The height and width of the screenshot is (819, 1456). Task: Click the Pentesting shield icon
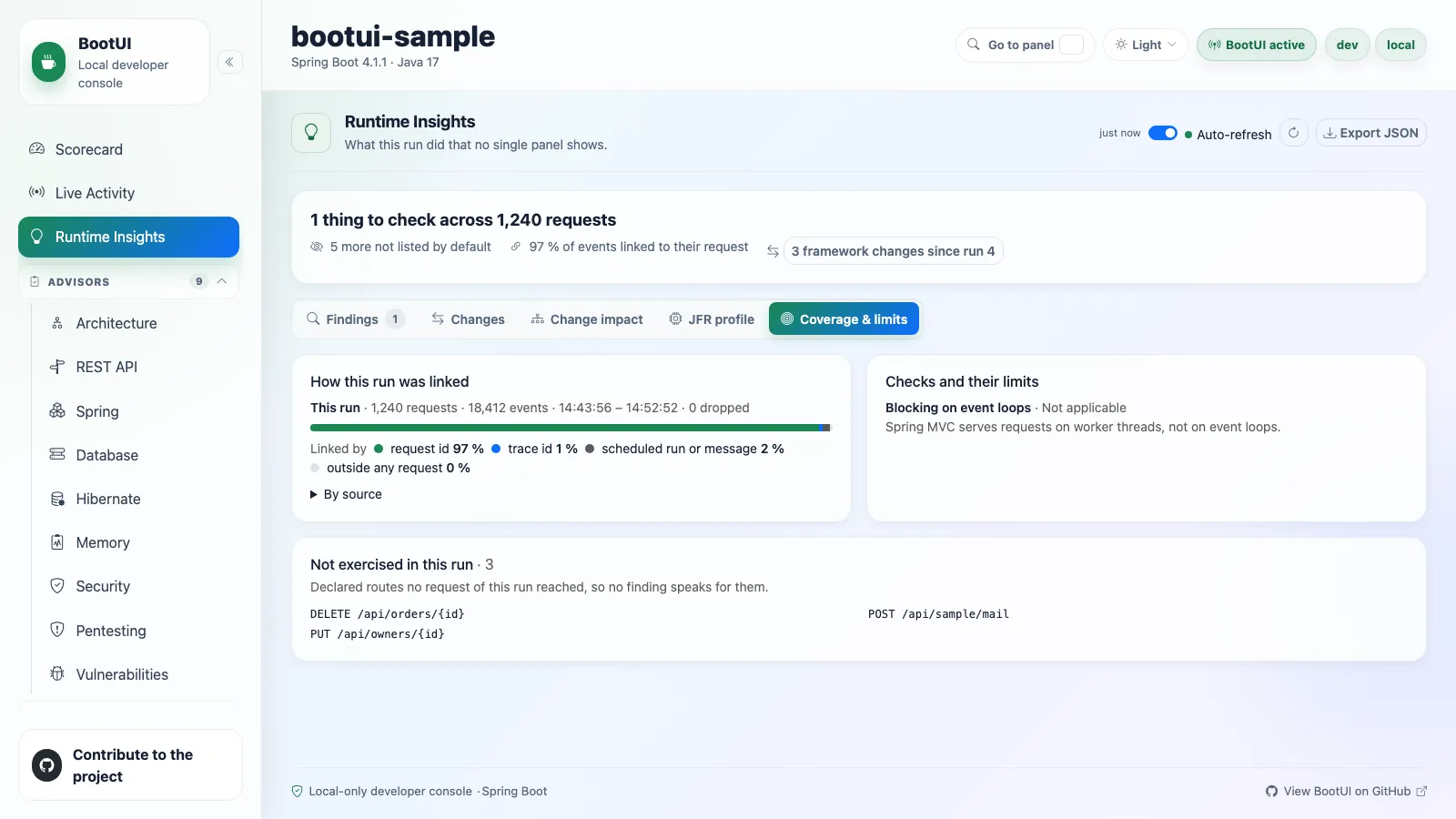click(57, 630)
